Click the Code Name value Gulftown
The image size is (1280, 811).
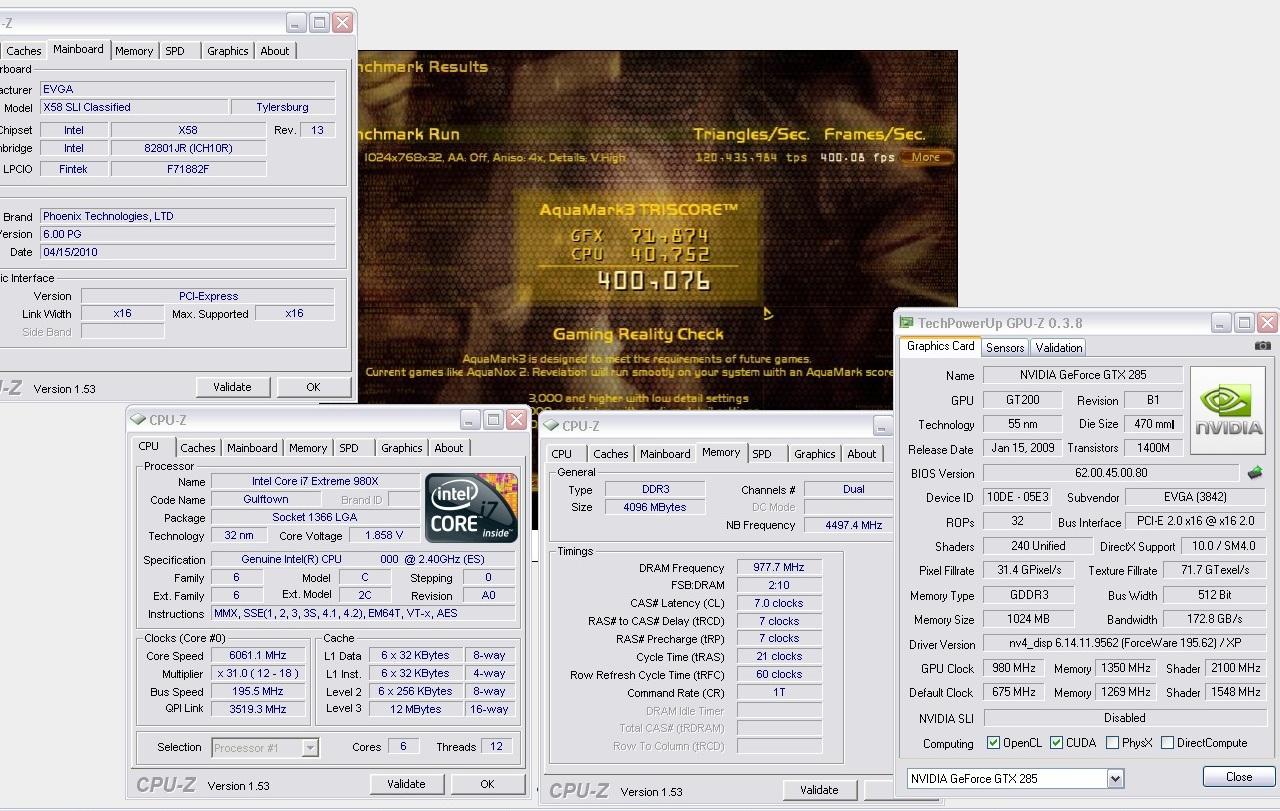(266, 499)
